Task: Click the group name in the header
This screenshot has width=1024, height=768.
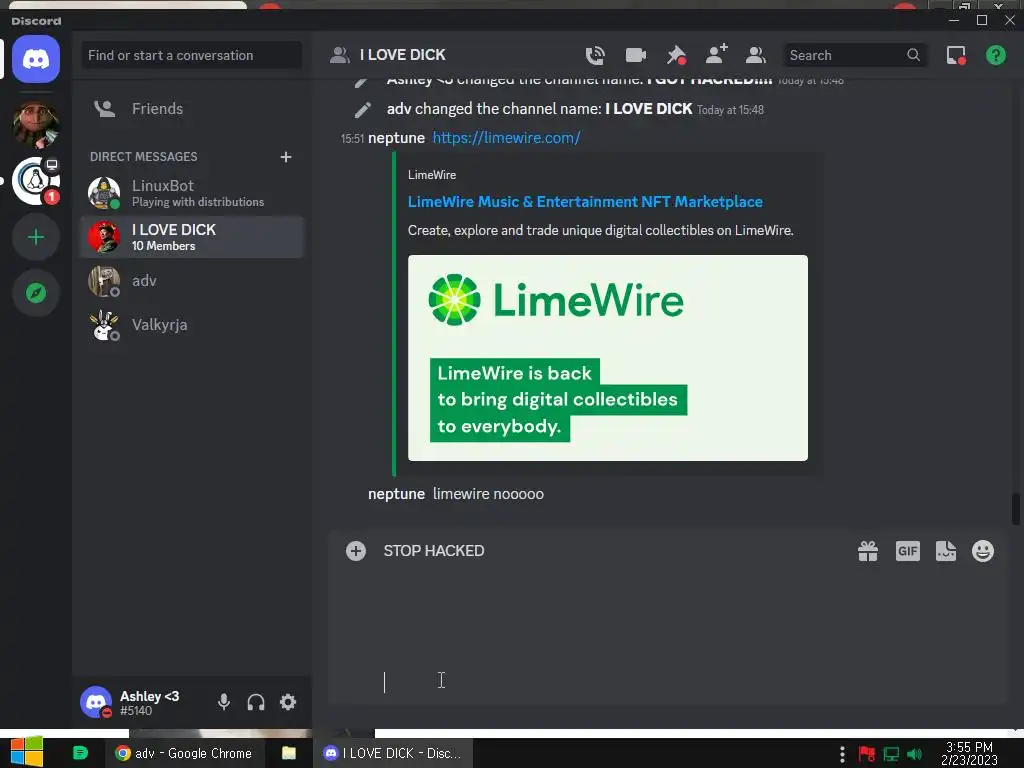Action: (402, 55)
